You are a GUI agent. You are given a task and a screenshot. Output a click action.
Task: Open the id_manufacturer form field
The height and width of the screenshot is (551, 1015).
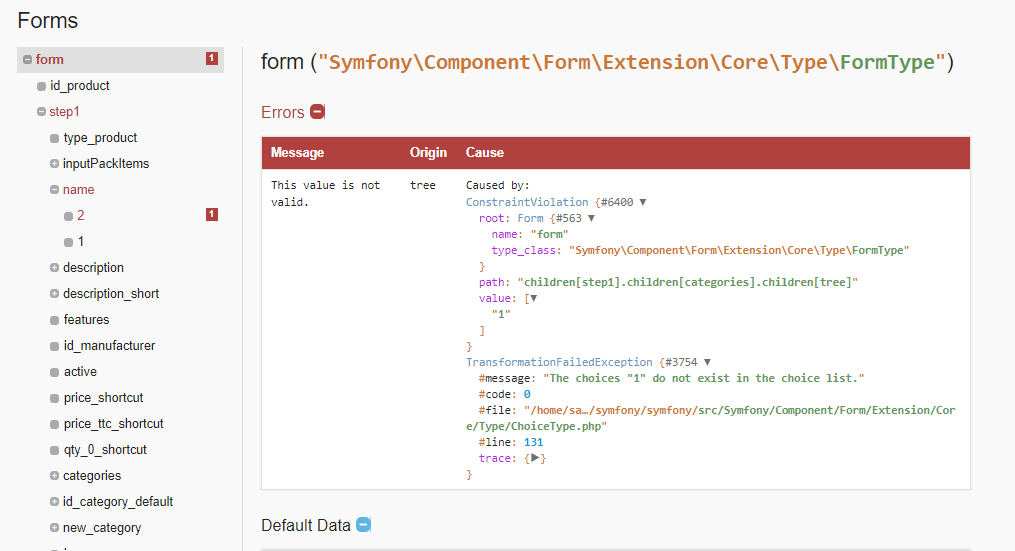tap(109, 346)
